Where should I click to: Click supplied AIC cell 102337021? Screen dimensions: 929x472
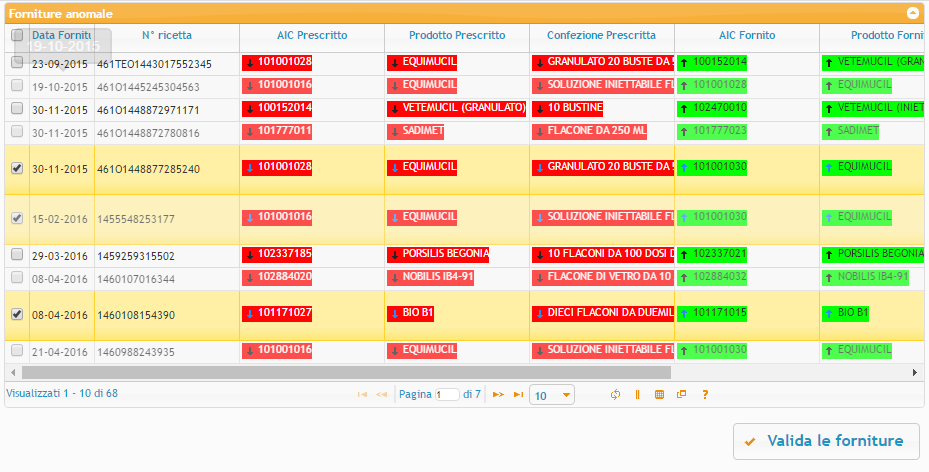(x=712, y=255)
